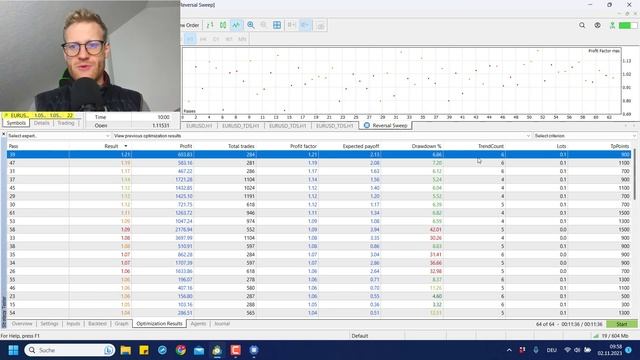Open the Windows Start menu
Image resolution: width=640 pixels, height=360 pixels.
point(13,350)
